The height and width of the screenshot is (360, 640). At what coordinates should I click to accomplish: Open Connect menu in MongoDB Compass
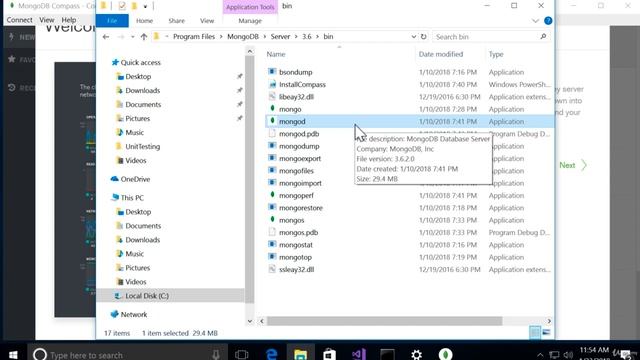19,20
